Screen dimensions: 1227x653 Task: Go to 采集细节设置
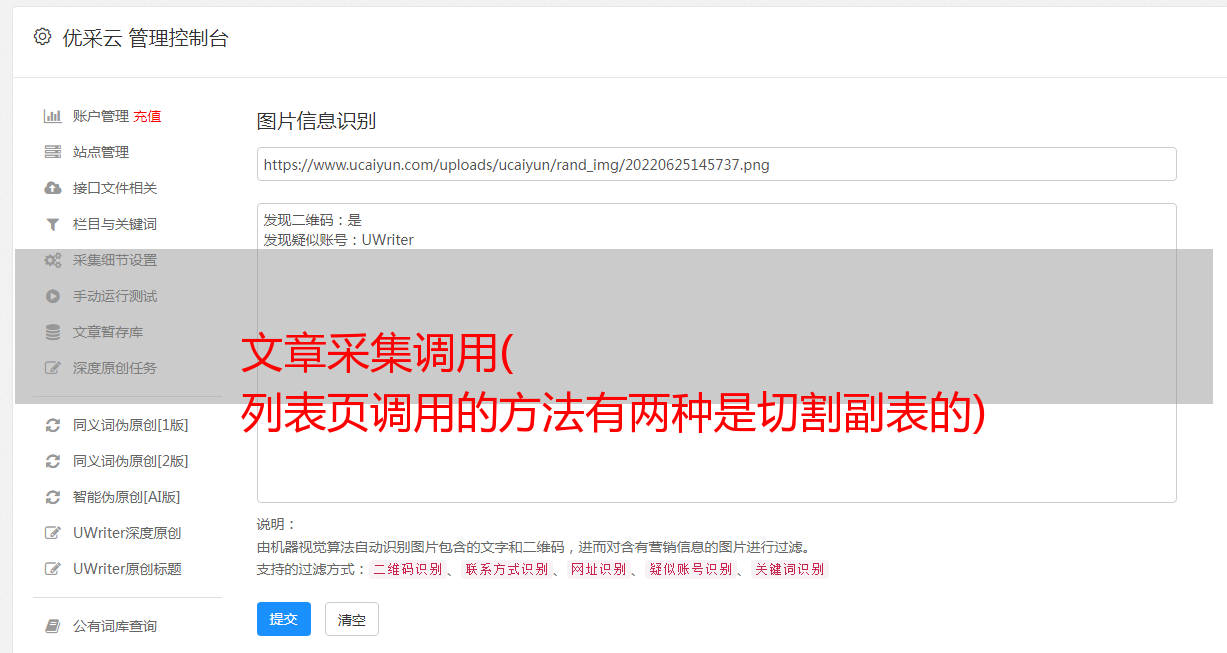(x=115, y=260)
